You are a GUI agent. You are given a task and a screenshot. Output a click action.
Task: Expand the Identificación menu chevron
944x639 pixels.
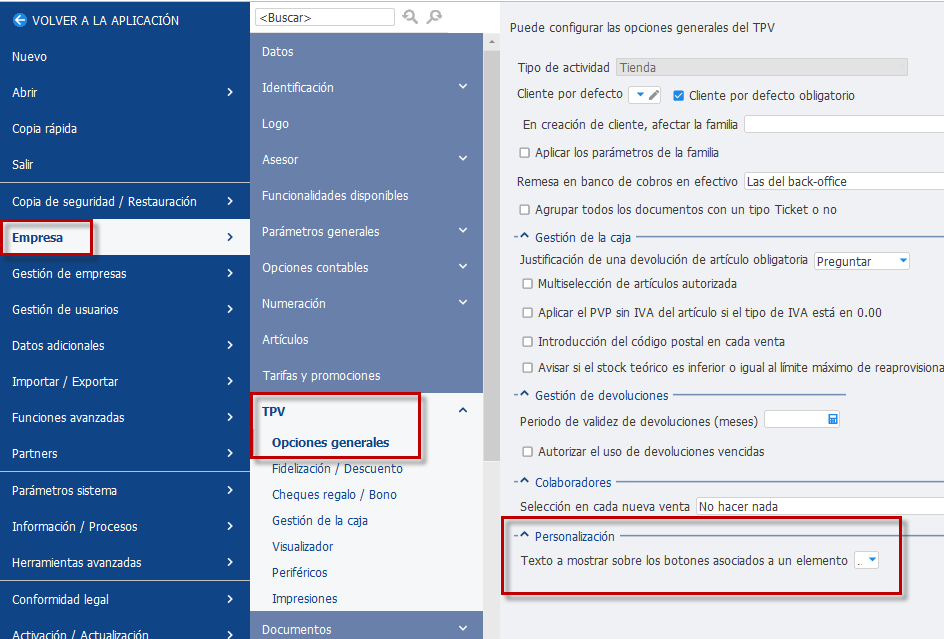tap(463, 87)
